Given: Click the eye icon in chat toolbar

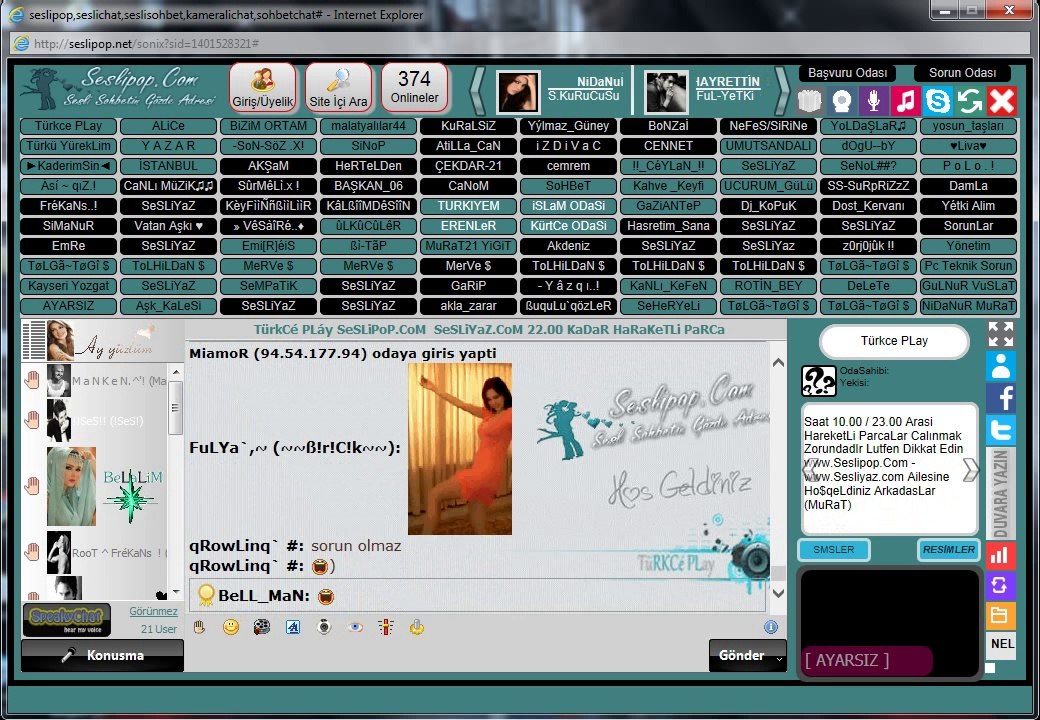Looking at the screenshot, I should (x=356, y=627).
